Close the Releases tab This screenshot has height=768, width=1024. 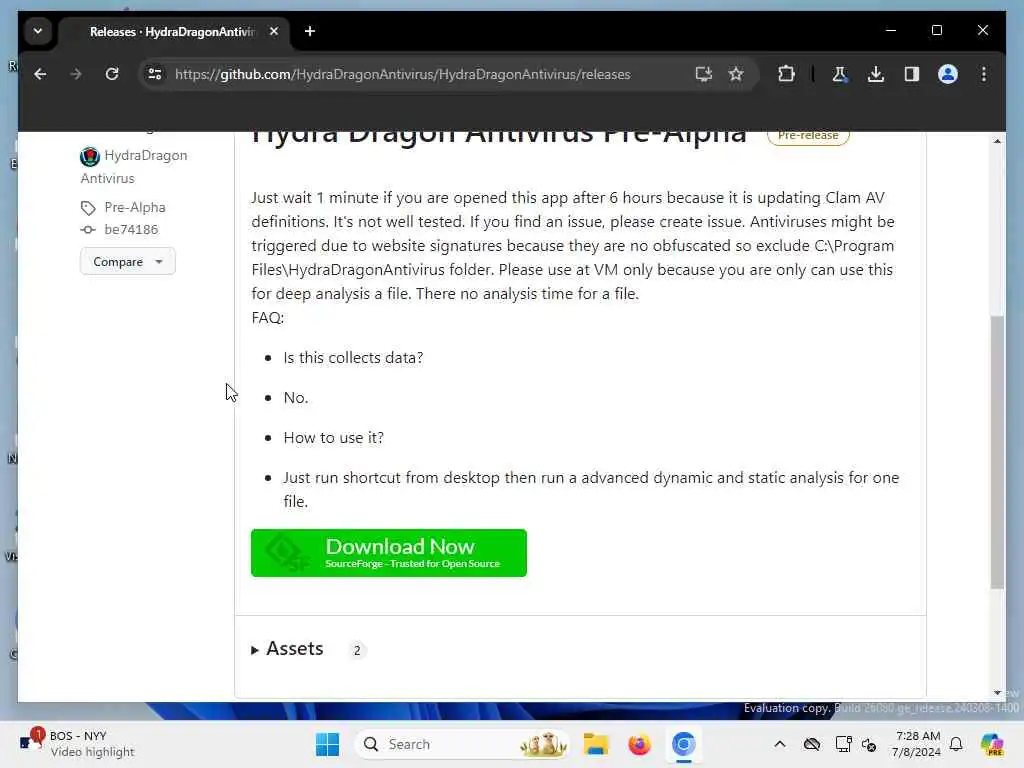coord(274,31)
